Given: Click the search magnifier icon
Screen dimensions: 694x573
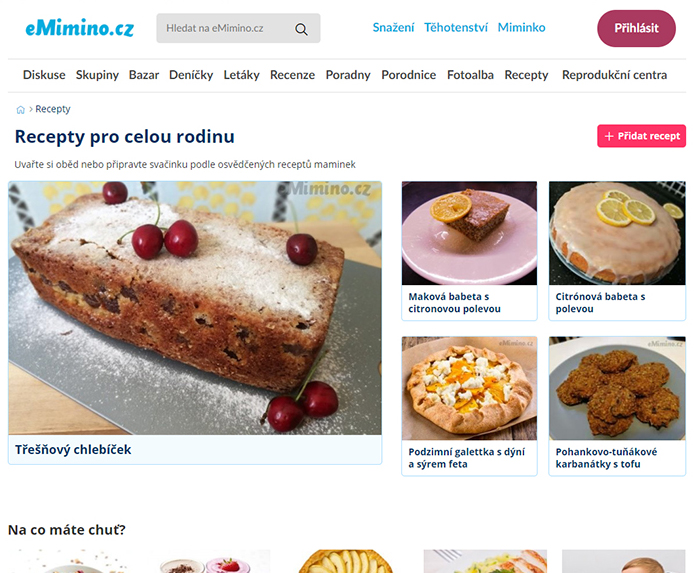Looking at the screenshot, I should tap(301, 29).
